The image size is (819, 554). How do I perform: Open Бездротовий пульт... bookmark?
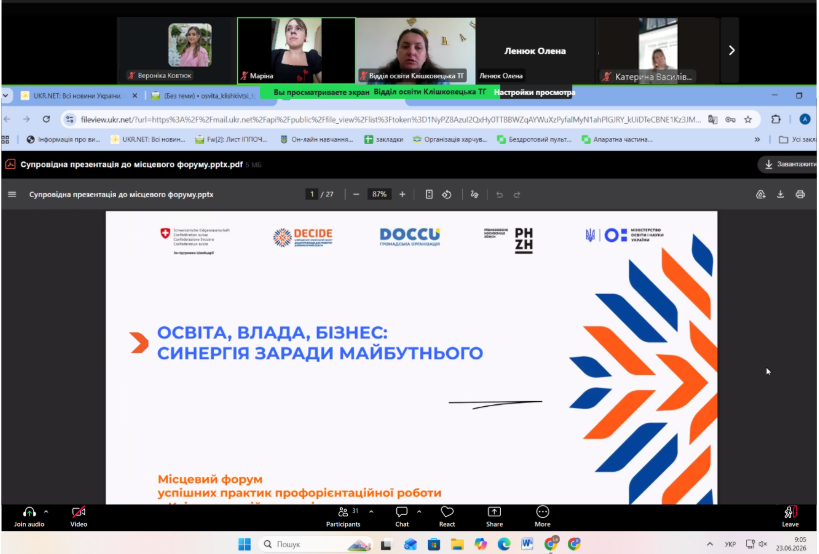(x=534, y=139)
